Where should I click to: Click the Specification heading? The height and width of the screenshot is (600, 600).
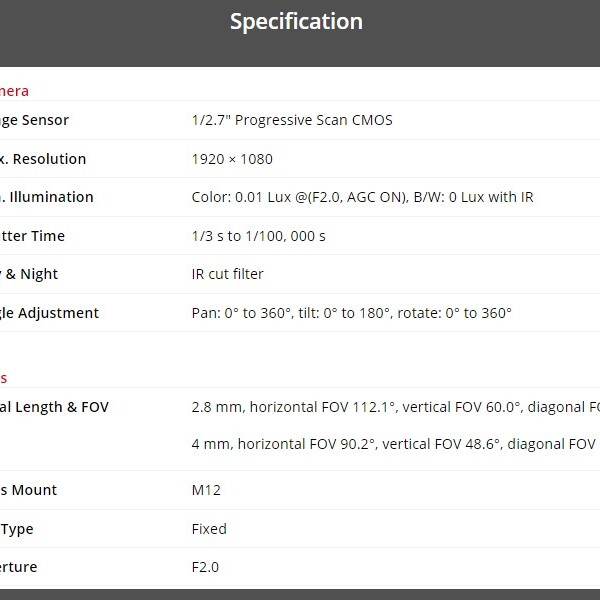pyautogui.click(x=296, y=21)
